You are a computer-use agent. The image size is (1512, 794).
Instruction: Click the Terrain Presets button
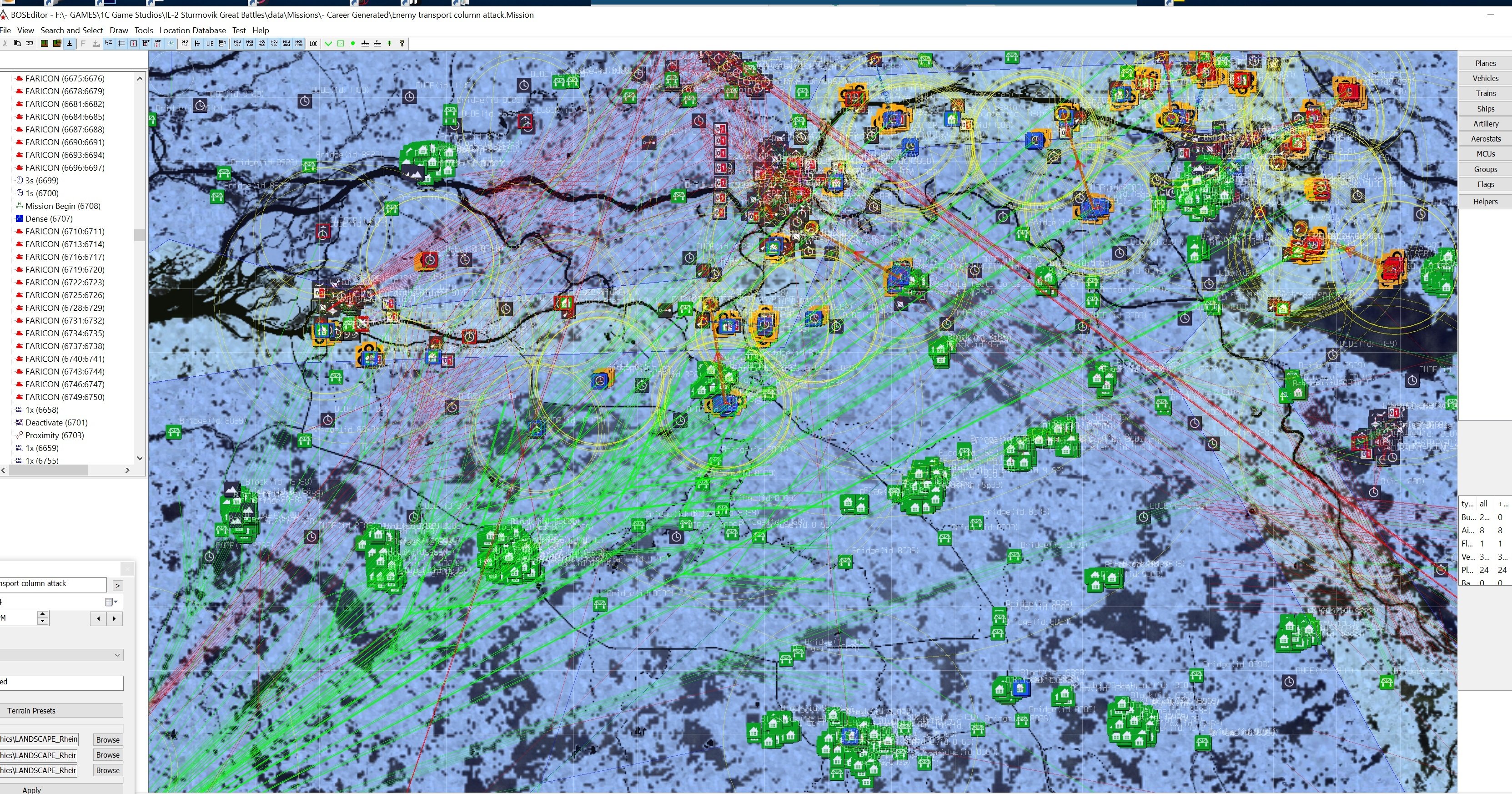click(x=62, y=711)
